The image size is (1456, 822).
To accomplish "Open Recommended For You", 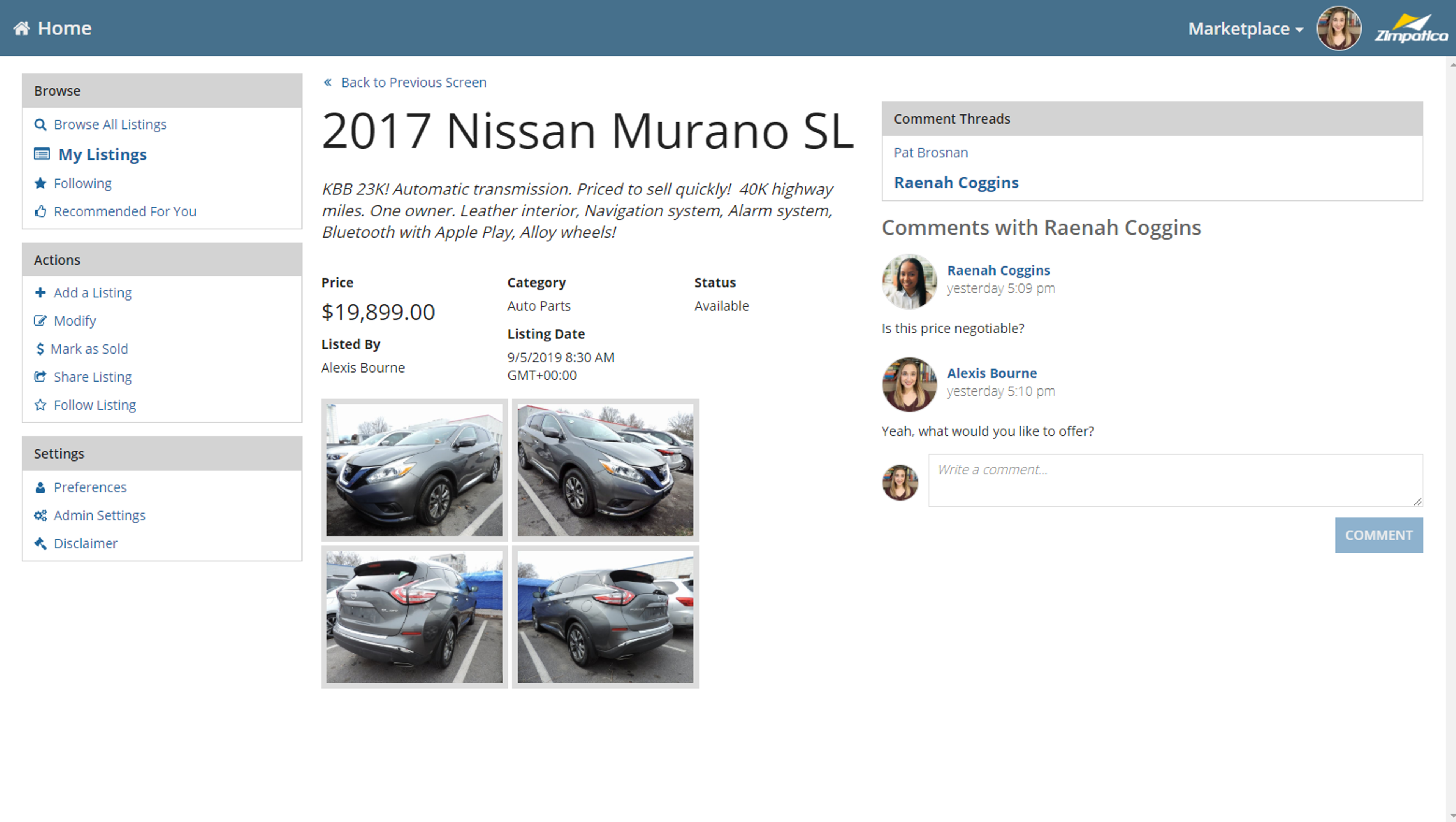I will click(x=125, y=211).
